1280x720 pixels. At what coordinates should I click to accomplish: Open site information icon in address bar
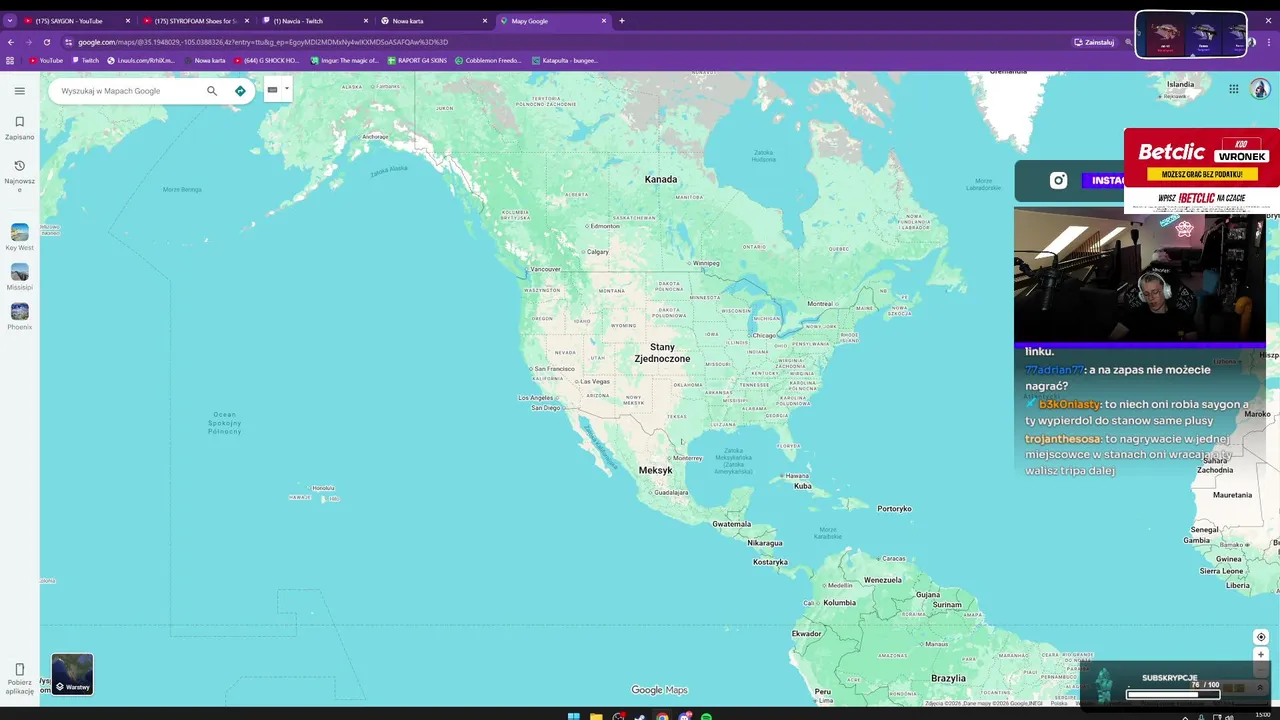pyautogui.click(x=68, y=42)
